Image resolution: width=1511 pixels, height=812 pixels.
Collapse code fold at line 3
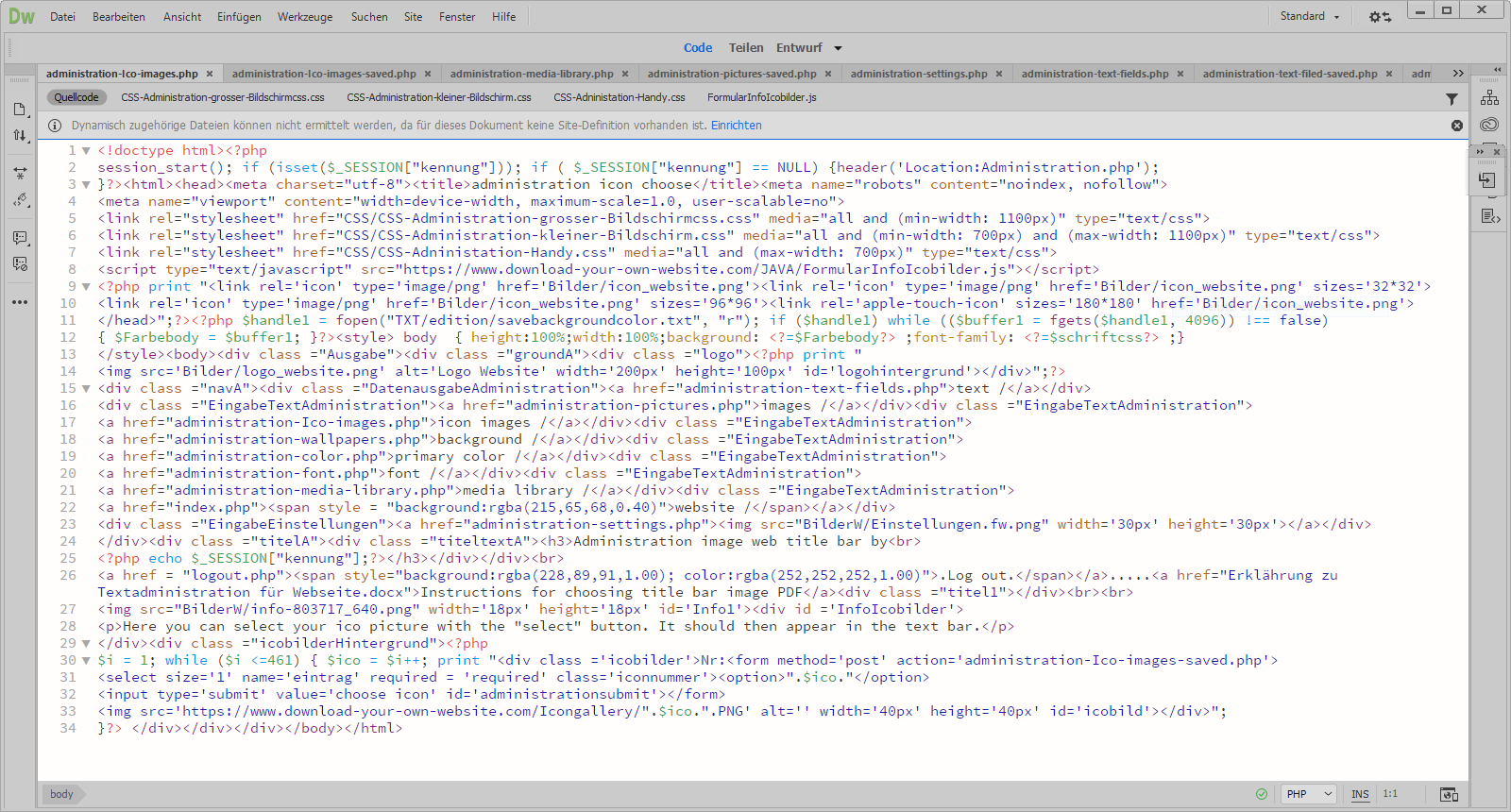point(86,184)
